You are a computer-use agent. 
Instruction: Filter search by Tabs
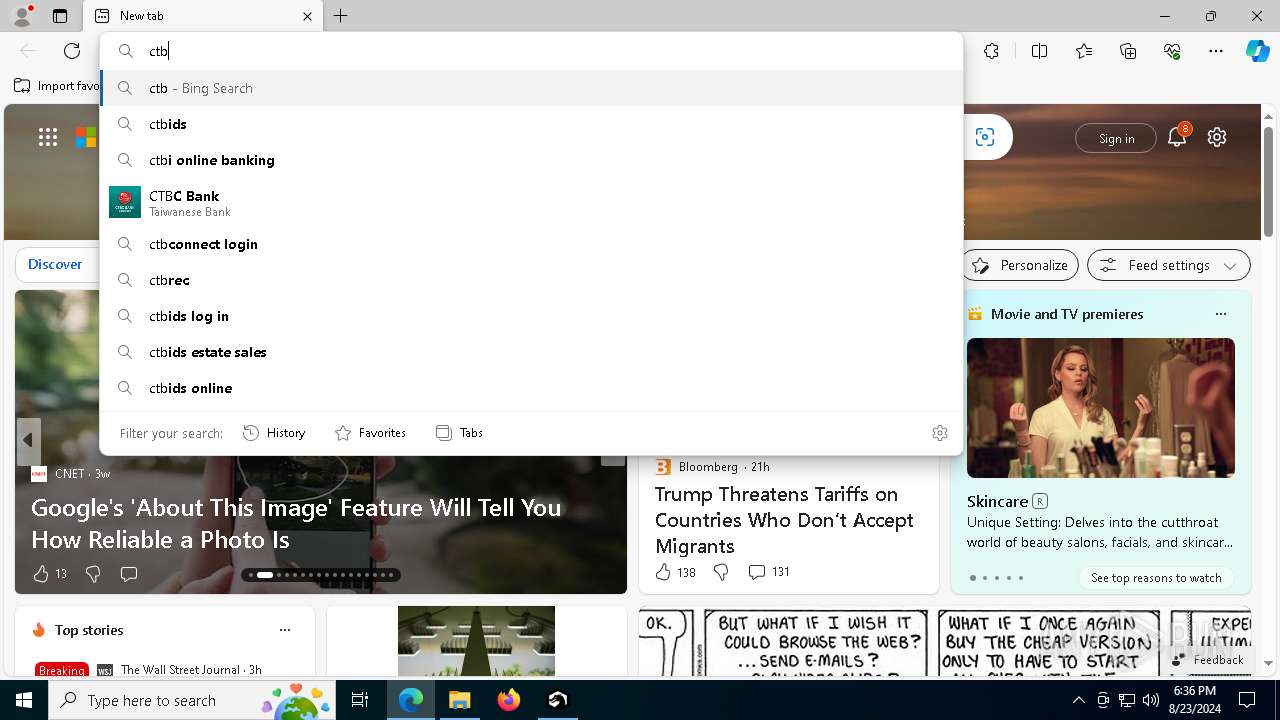tap(460, 433)
